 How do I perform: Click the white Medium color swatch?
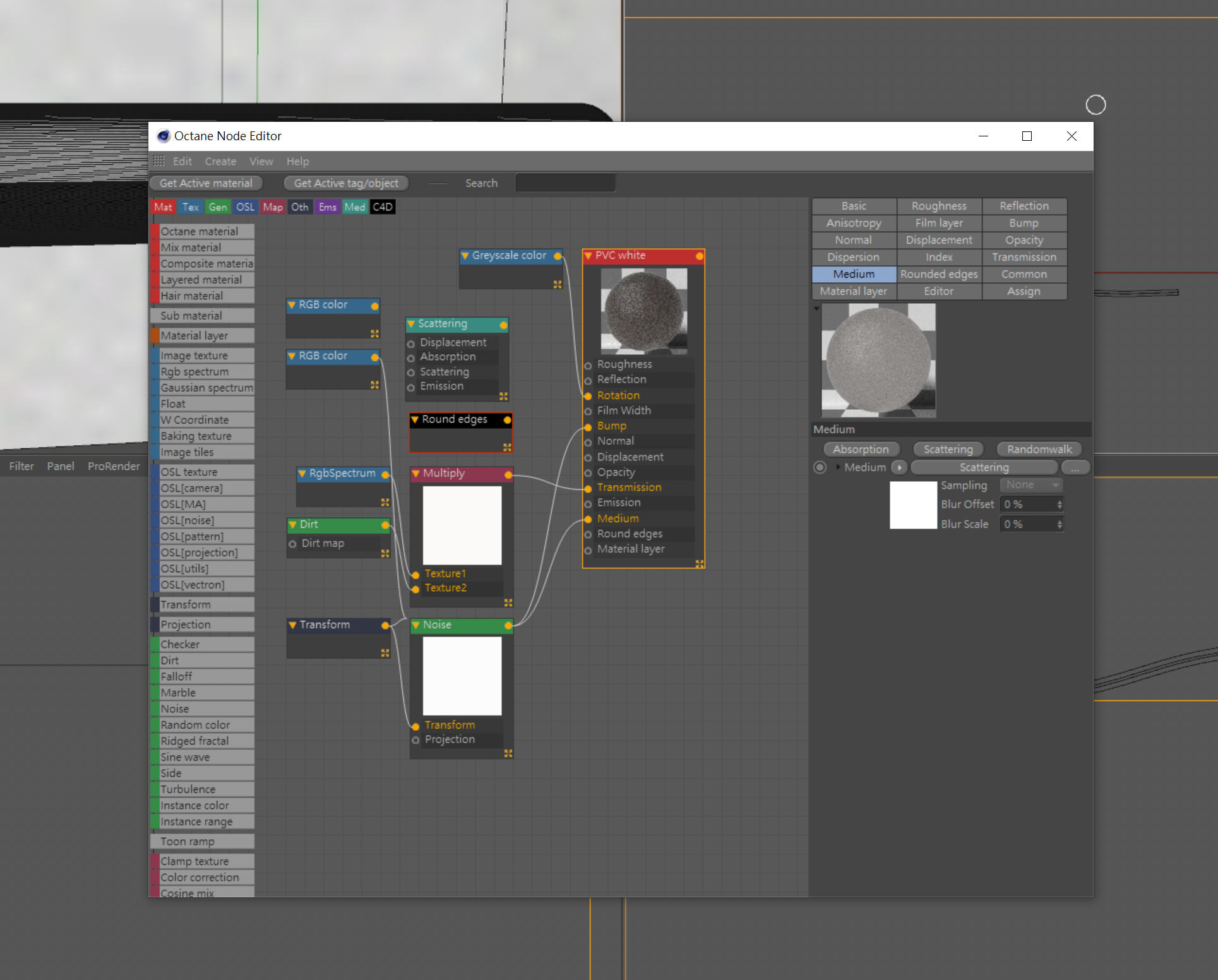tap(912, 505)
